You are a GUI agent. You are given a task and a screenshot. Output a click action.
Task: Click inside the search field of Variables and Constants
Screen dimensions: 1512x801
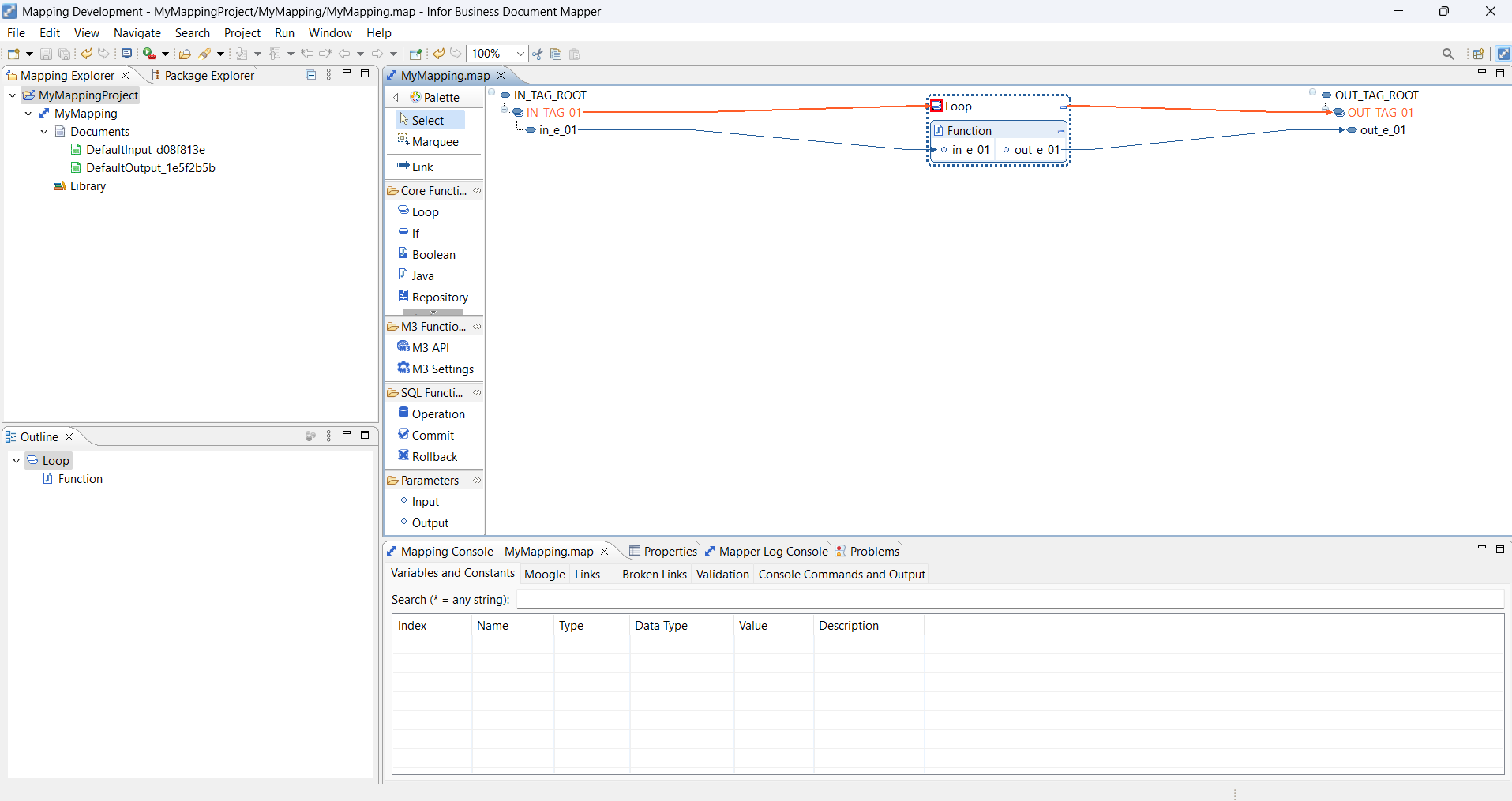point(869,600)
